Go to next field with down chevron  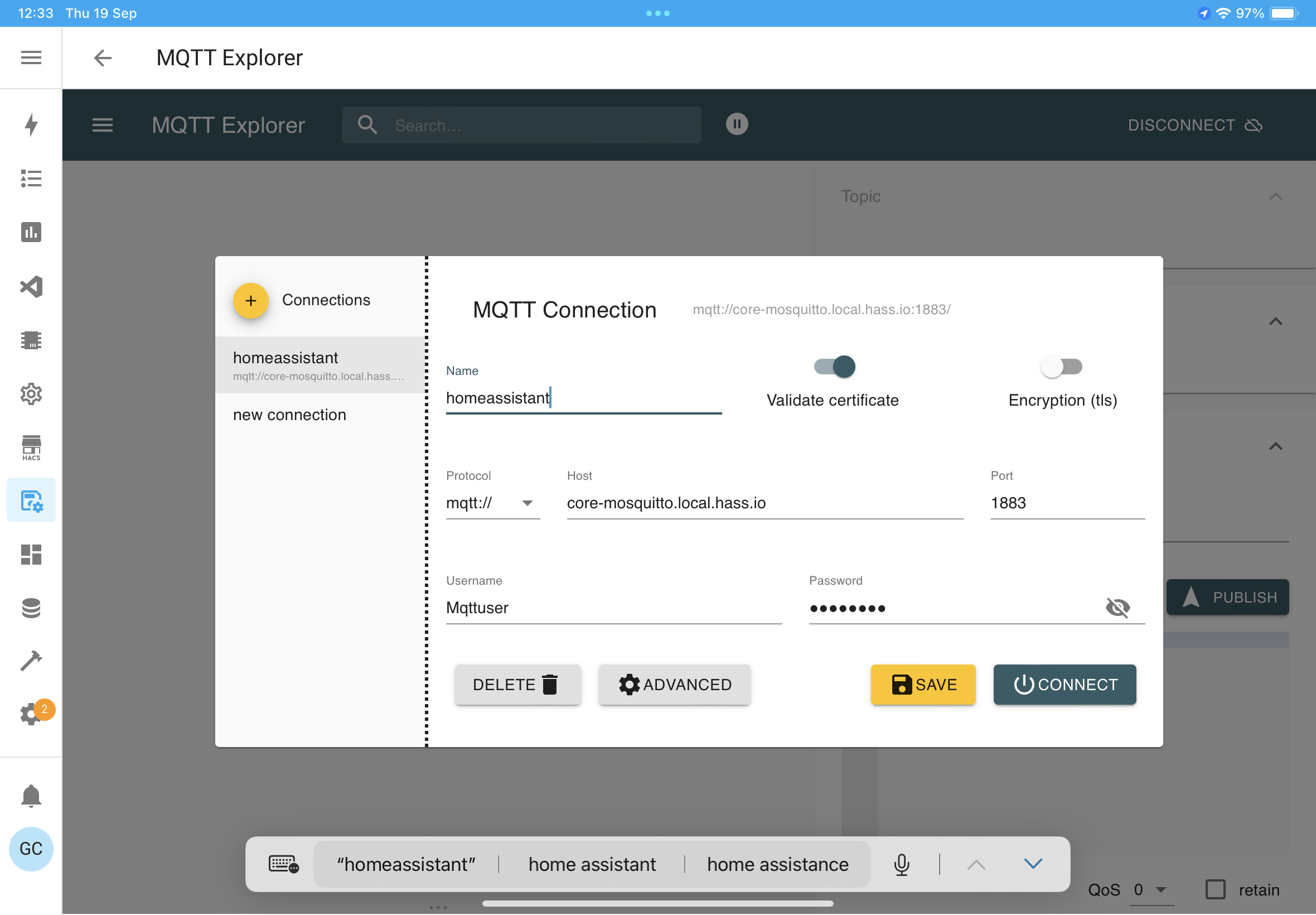point(1033,864)
